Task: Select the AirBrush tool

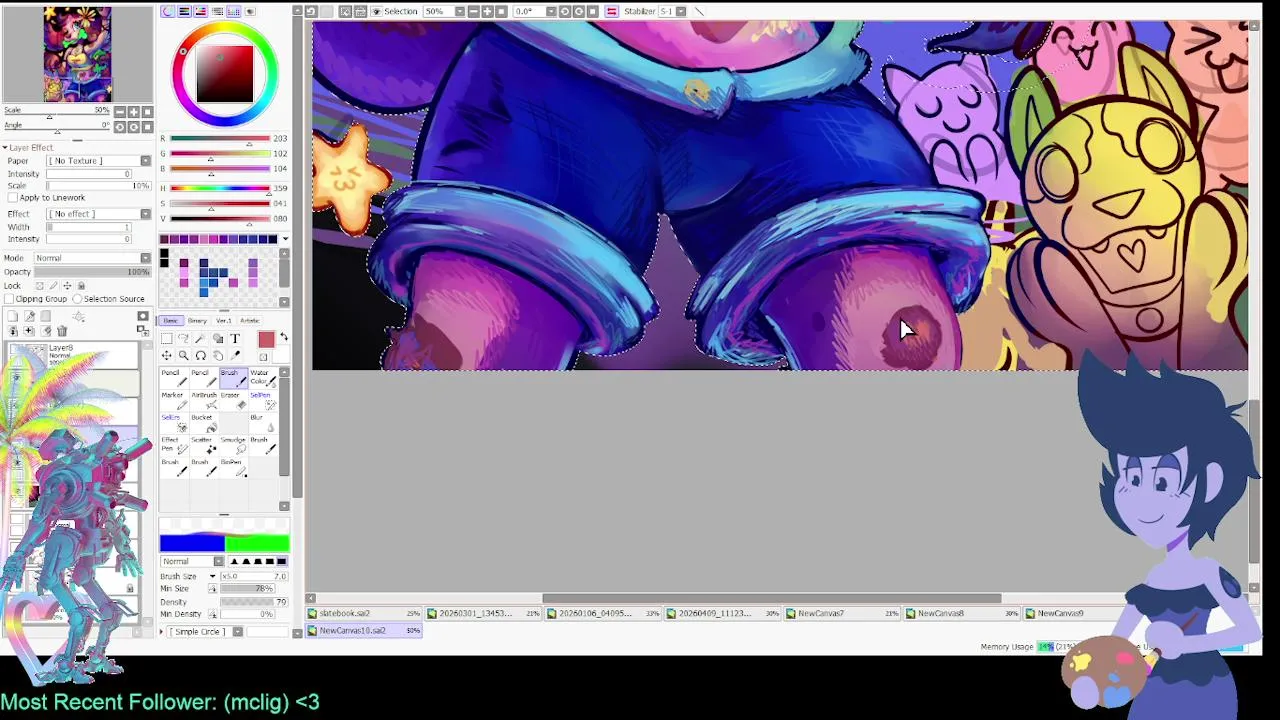Action: click(x=204, y=402)
